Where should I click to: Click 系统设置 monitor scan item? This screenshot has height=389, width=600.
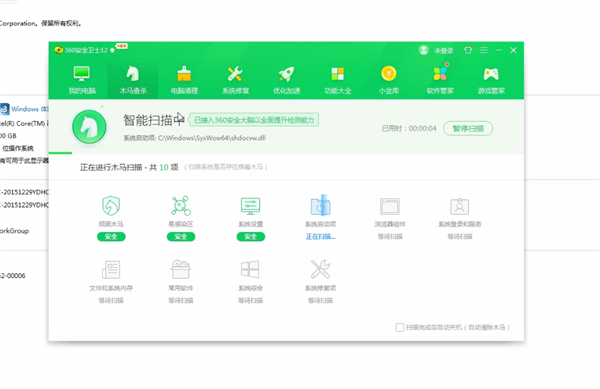[251, 205]
